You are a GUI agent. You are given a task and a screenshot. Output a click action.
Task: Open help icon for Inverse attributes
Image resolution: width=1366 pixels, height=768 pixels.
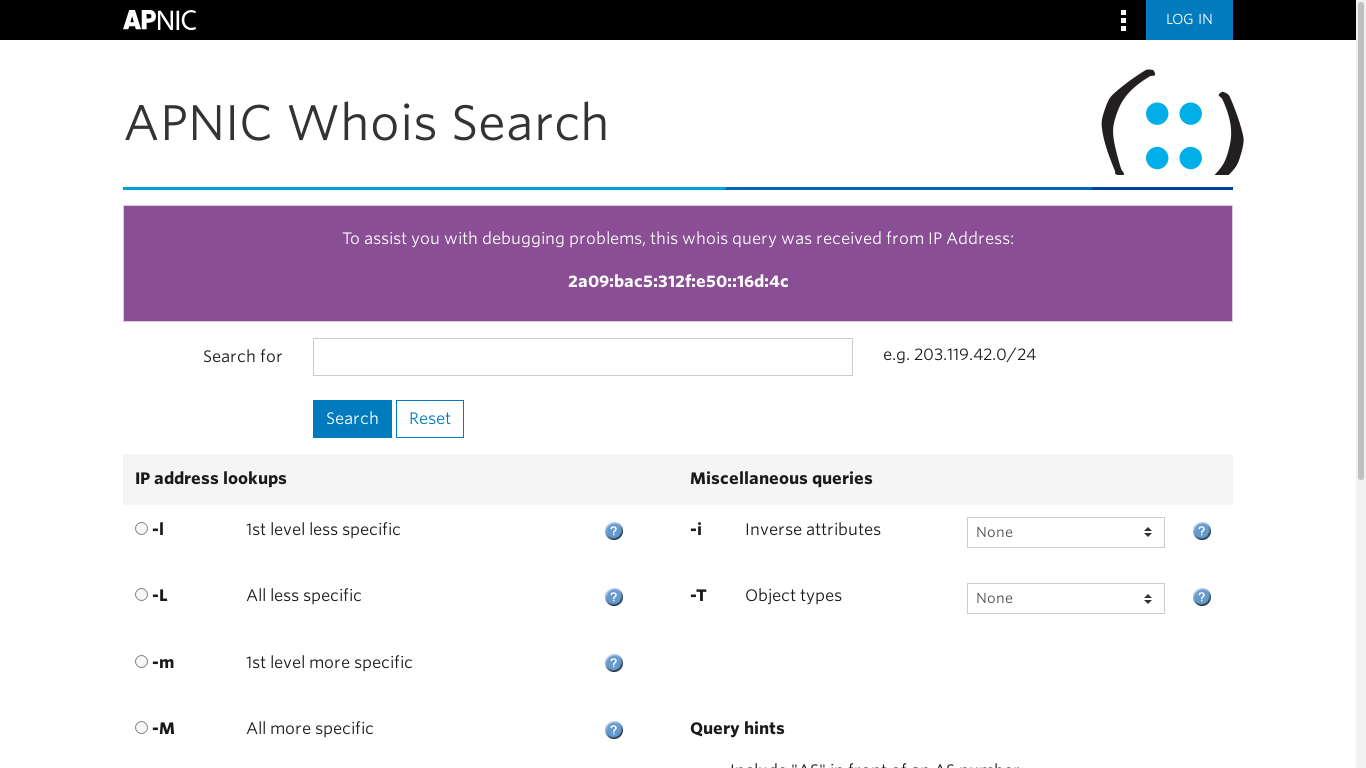click(x=1202, y=531)
